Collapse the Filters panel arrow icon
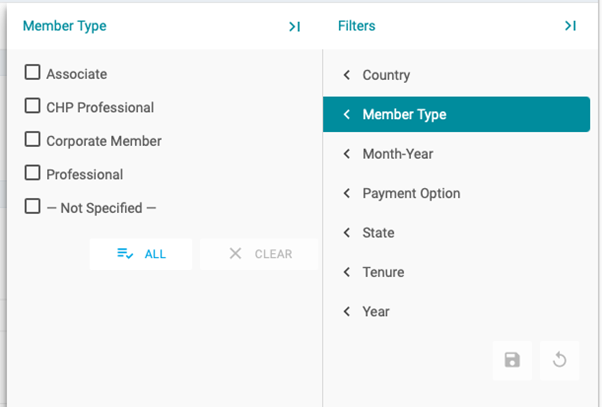The image size is (602, 407). tap(570, 26)
